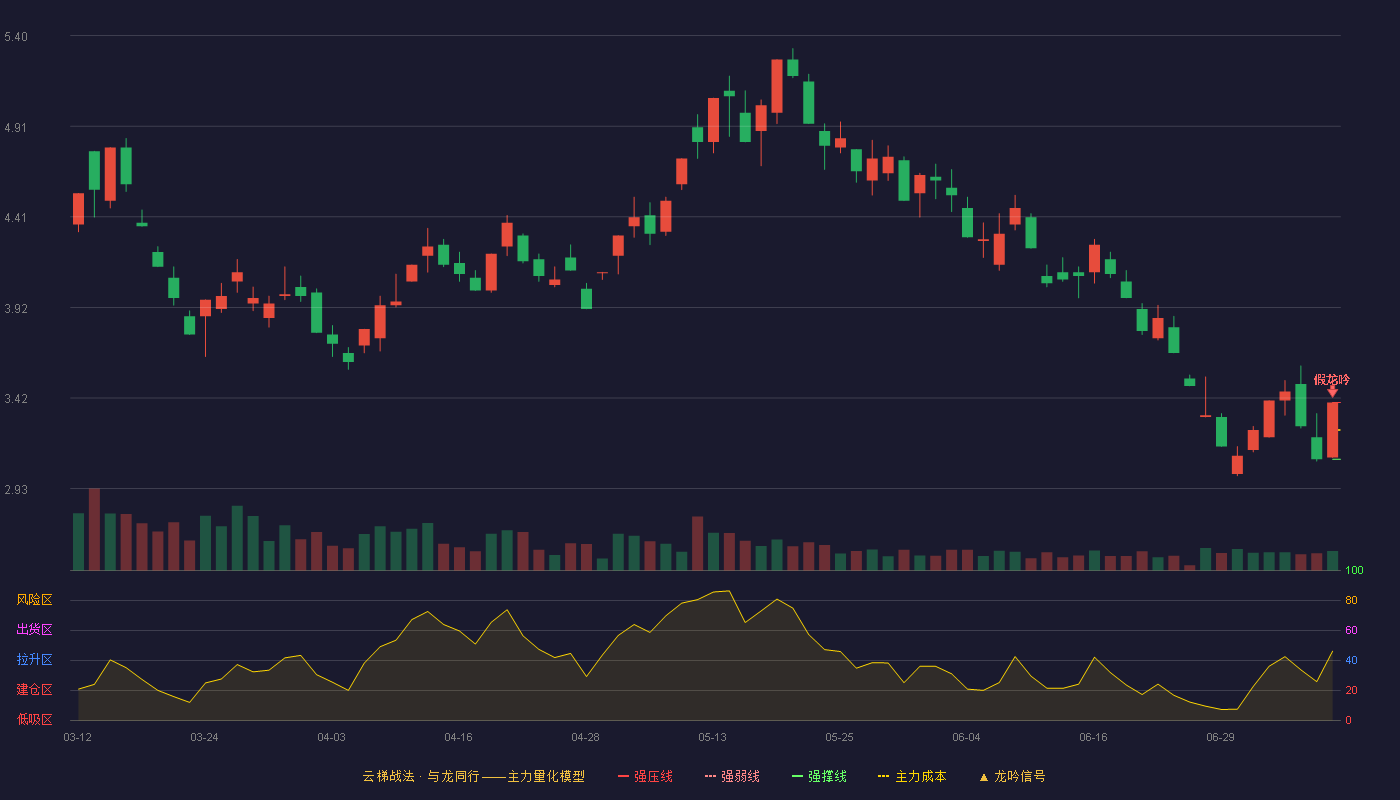
Task: Click the 04-28 date label
Action: pos(585,737)
